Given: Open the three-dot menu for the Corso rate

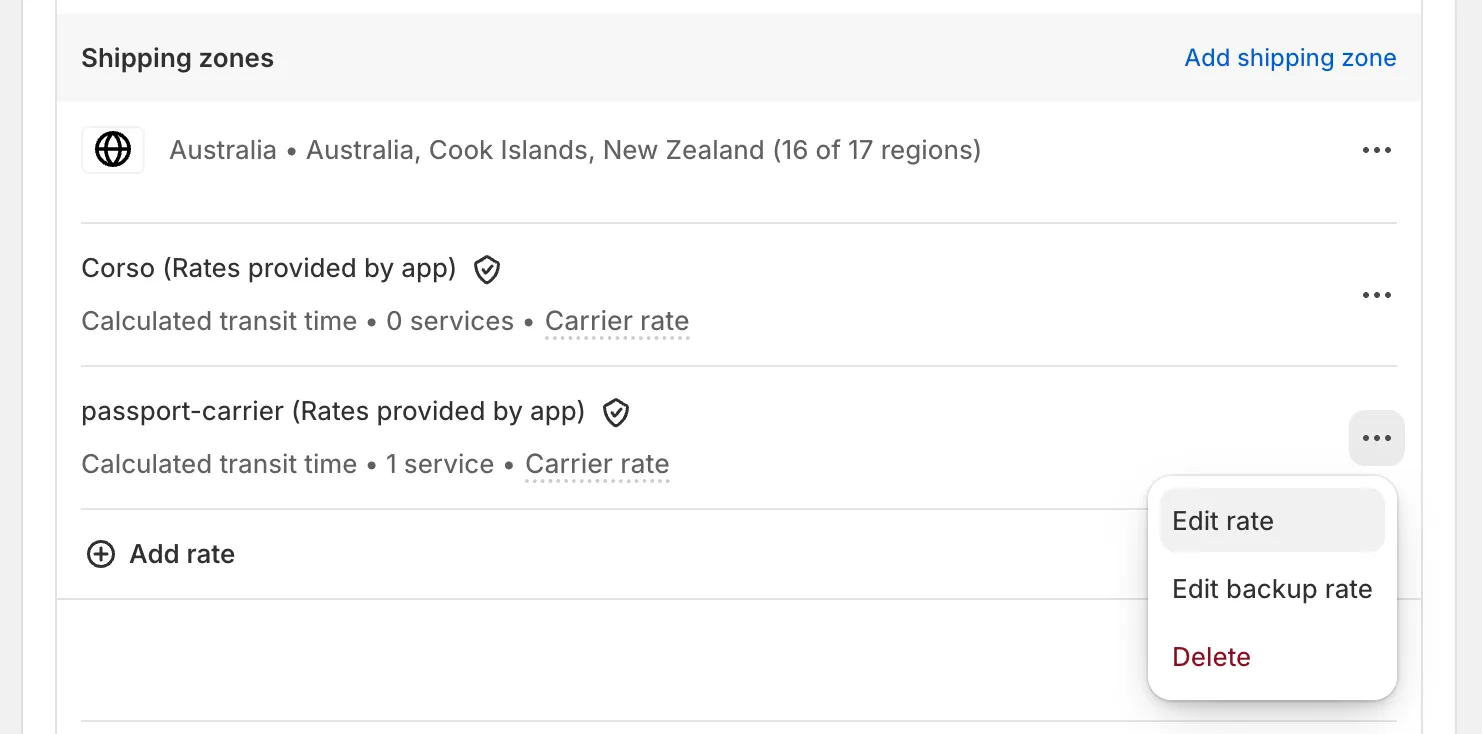Looking at the screenshot, I should [x=1376, y=295].
